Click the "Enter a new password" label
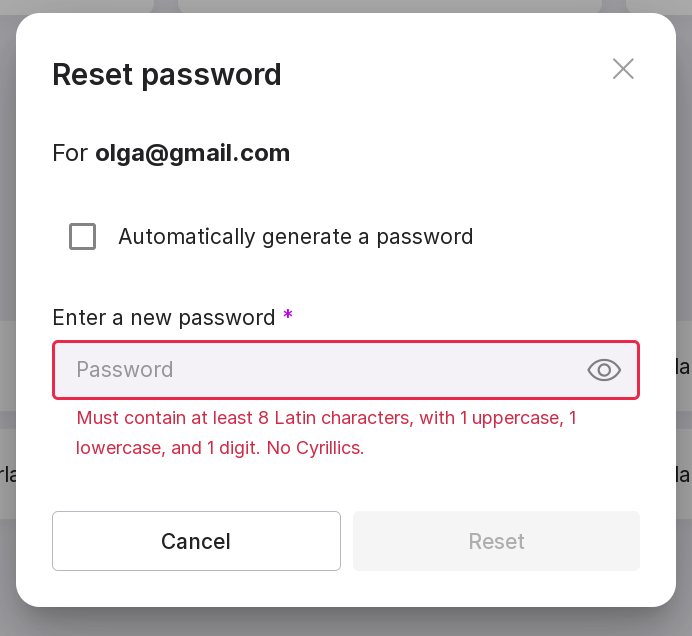 (x=163, y=318)
